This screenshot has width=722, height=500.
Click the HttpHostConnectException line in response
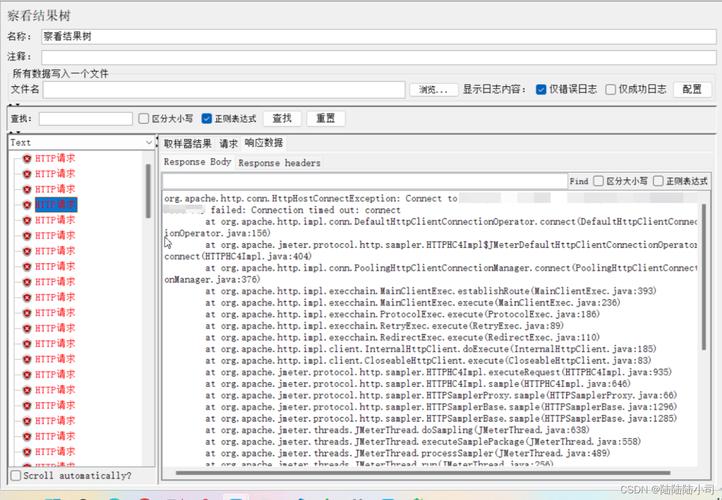tap(311, 199)
